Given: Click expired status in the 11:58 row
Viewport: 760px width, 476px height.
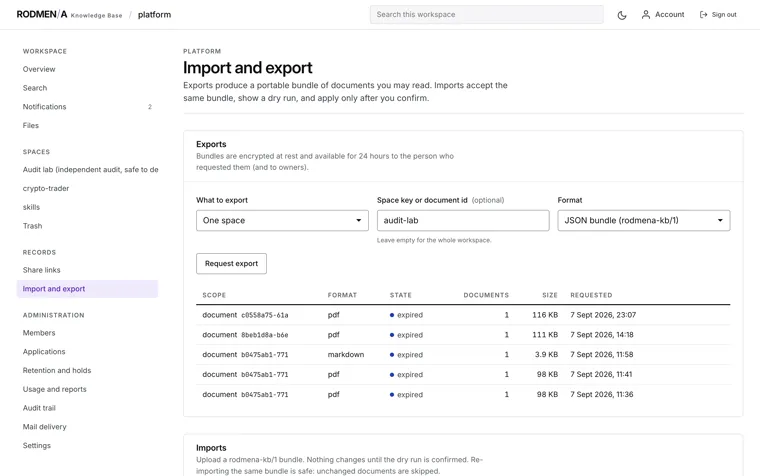Looking at the screenshot, I should (406, 355).
